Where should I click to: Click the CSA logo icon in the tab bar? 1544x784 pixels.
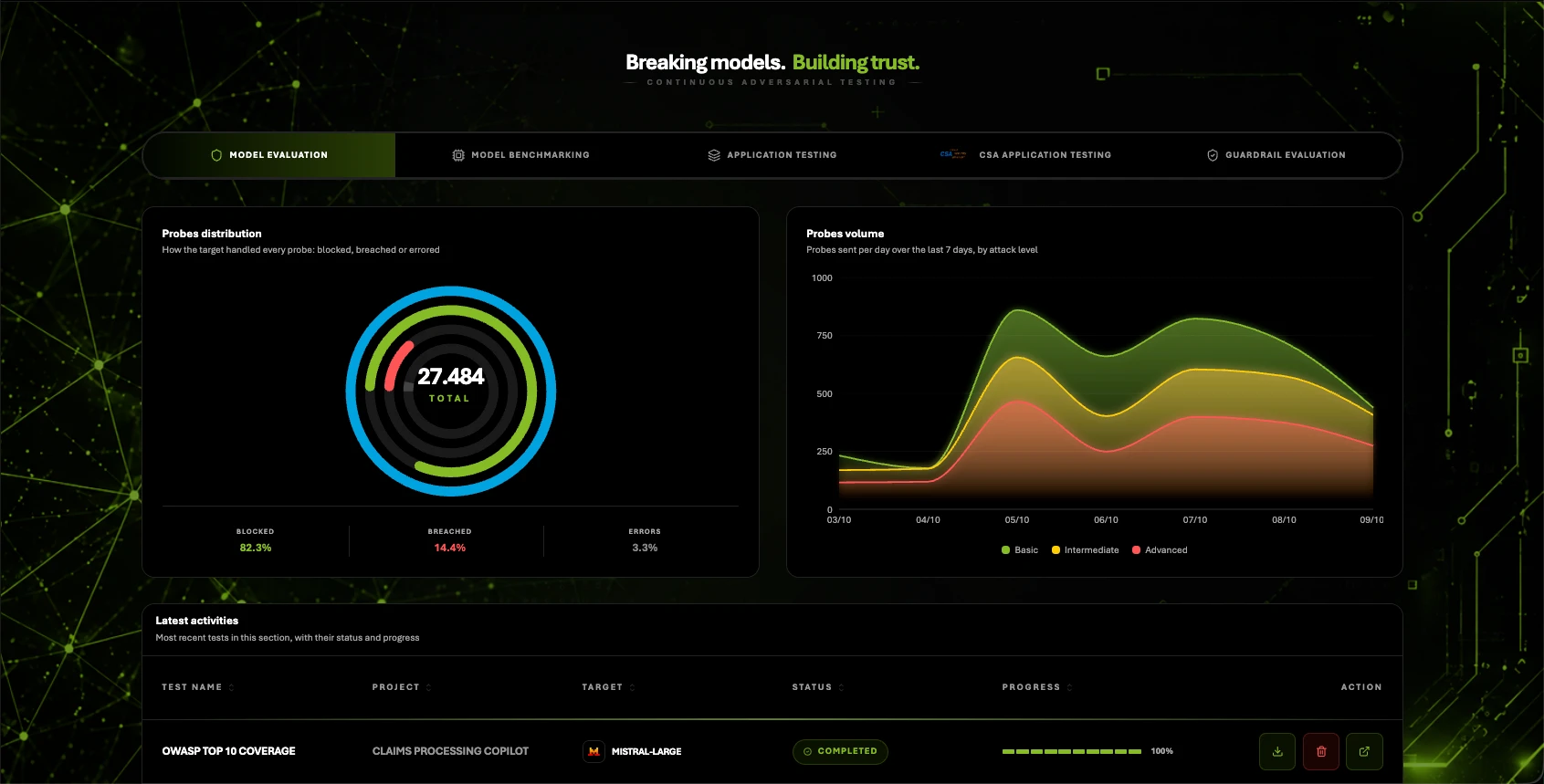(x=953, y=155)
